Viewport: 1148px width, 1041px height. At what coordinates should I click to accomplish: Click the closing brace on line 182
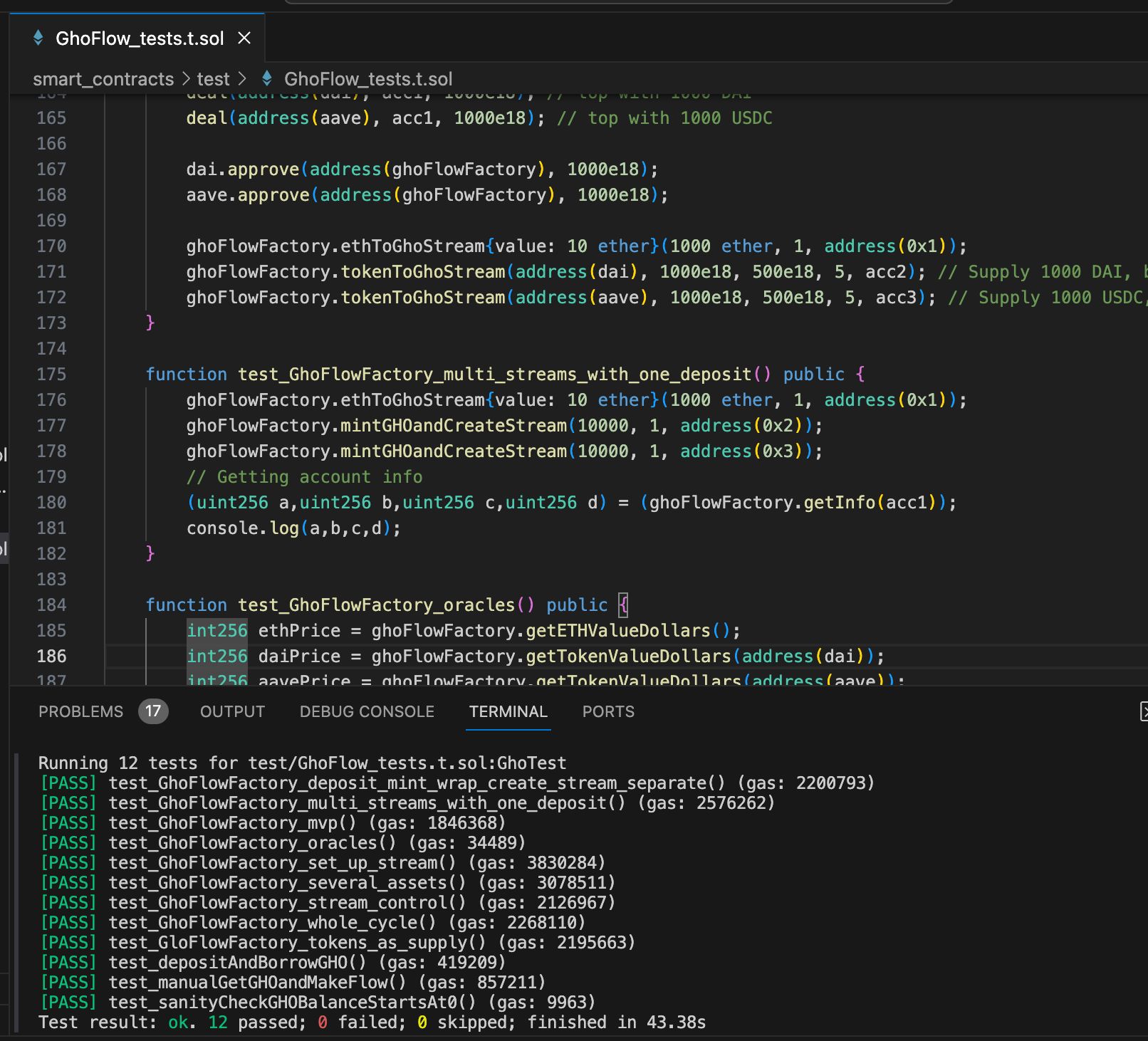[150, 554]
